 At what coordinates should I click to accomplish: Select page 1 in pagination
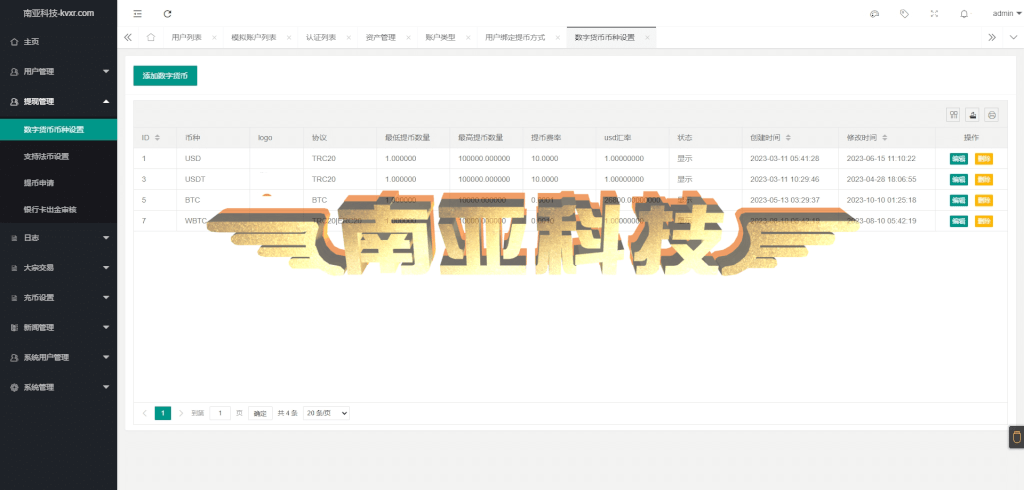tap(163, 413)
